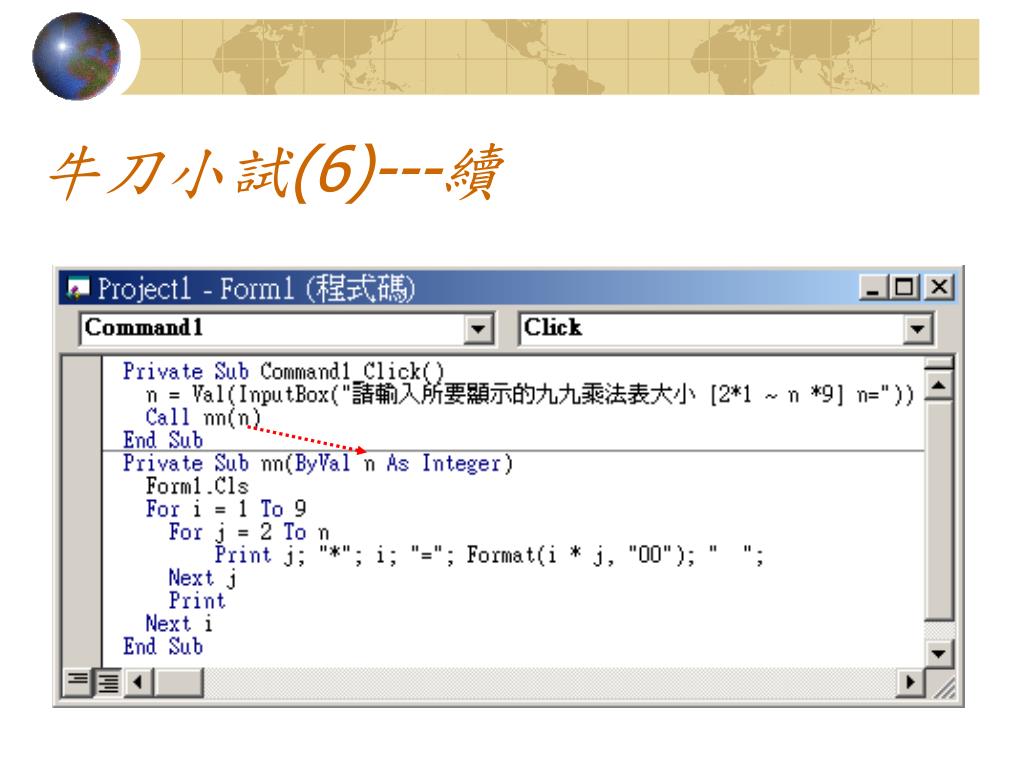Open the Click procedure dropdown arrow

(917, 328)
